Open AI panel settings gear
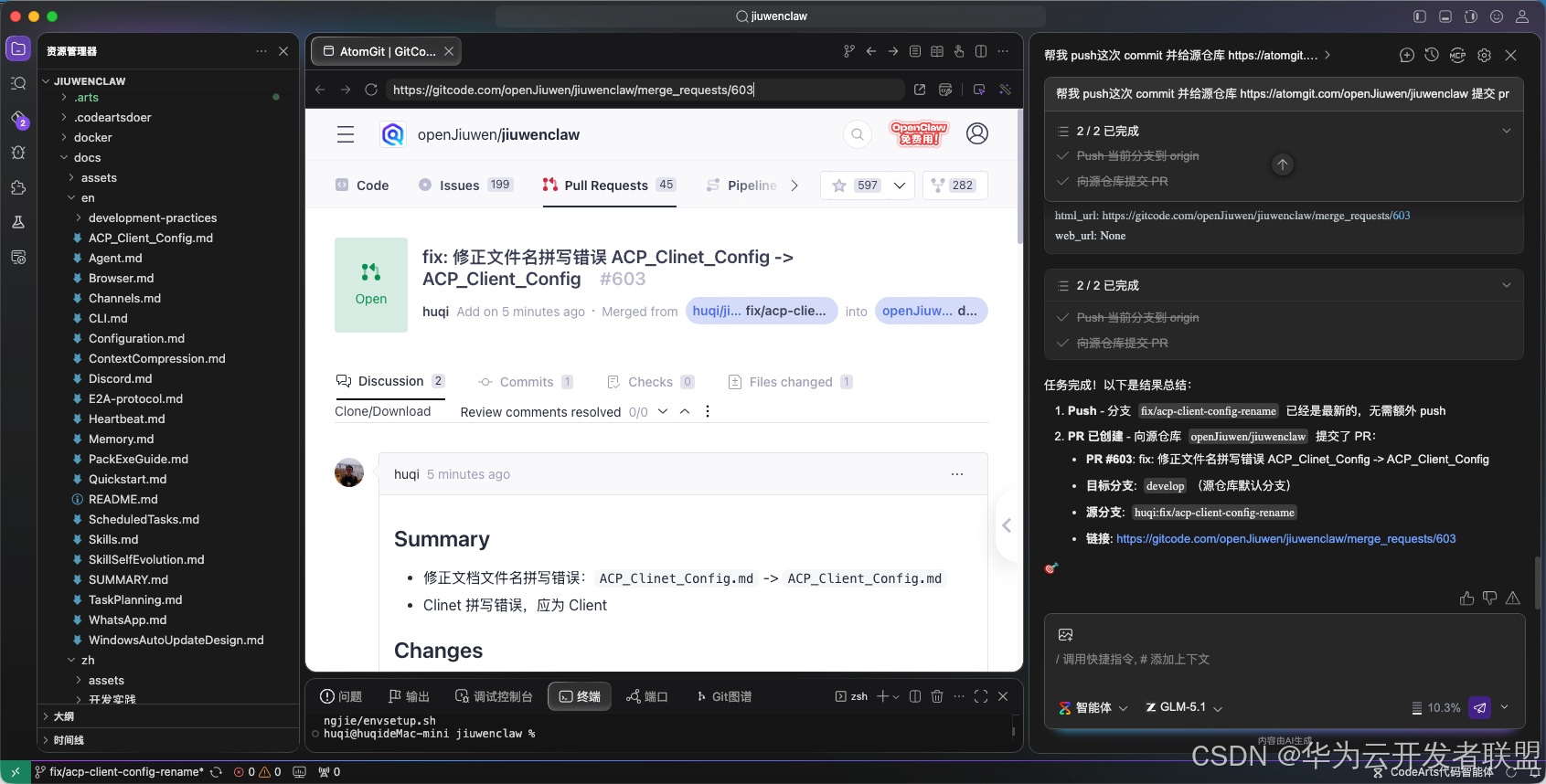 pos(1485,56)
